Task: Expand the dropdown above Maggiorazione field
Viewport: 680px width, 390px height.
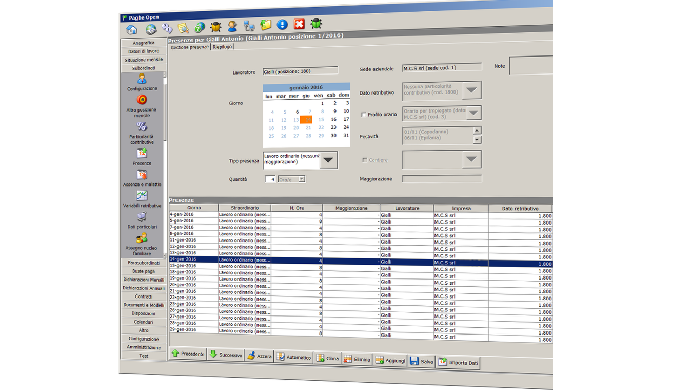Action: point(471,159)
